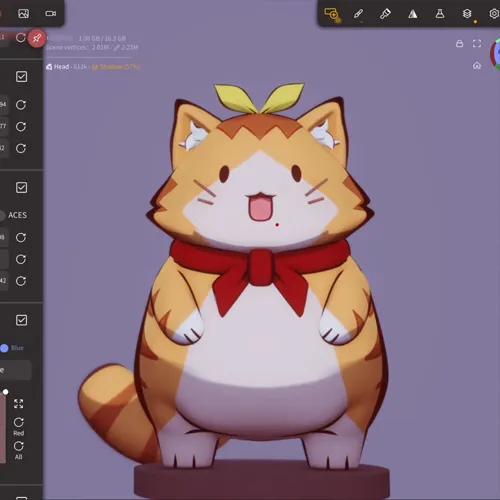Viewport: 500px width, 500px height.
Task: Click the view orientation gizmo
Action: [496, 54]
